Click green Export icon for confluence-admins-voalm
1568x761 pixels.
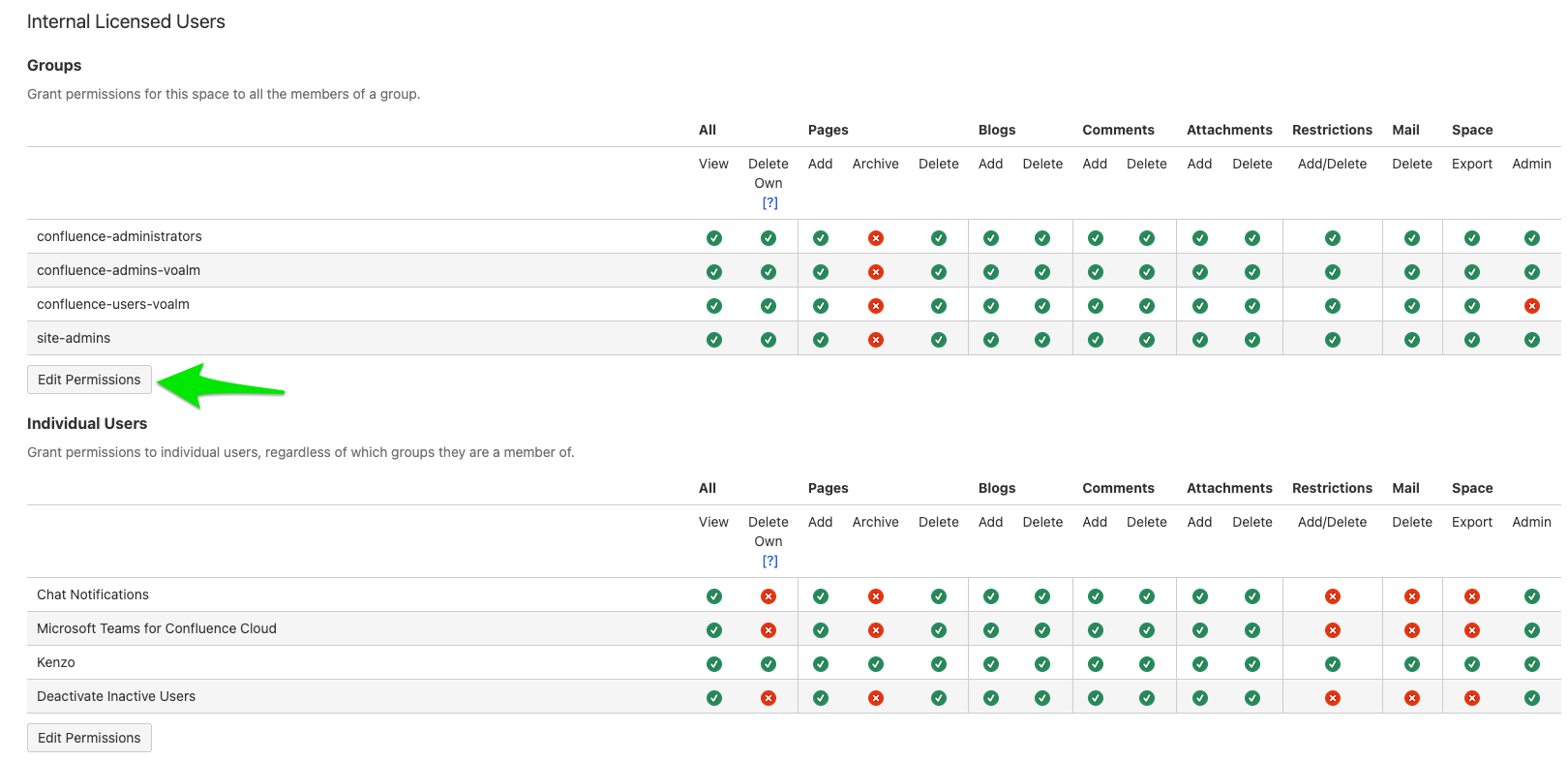click(1471, 272)
